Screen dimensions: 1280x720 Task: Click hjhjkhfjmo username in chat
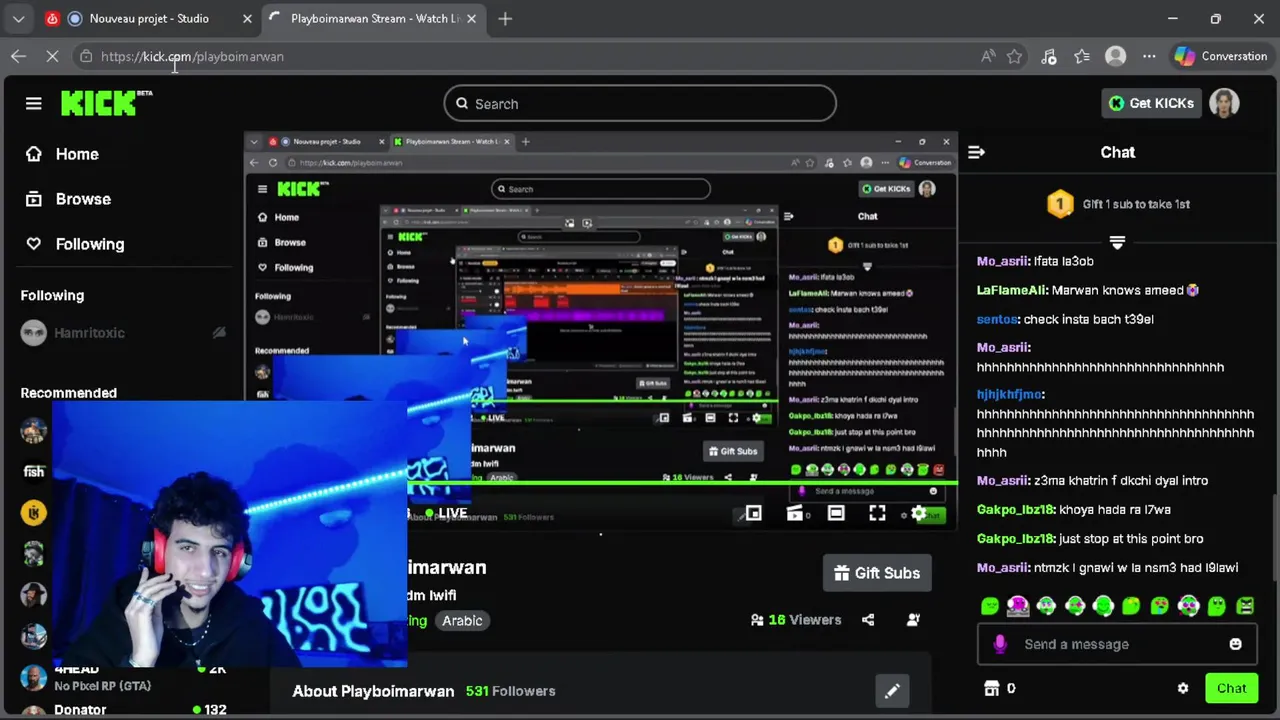[x=1011, y=394]
